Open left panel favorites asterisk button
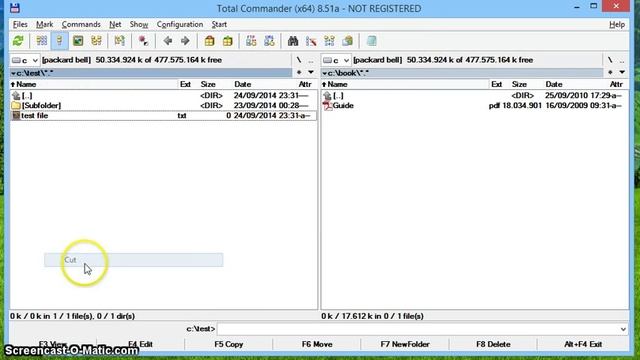640x360 pixels. pos(299,72)
